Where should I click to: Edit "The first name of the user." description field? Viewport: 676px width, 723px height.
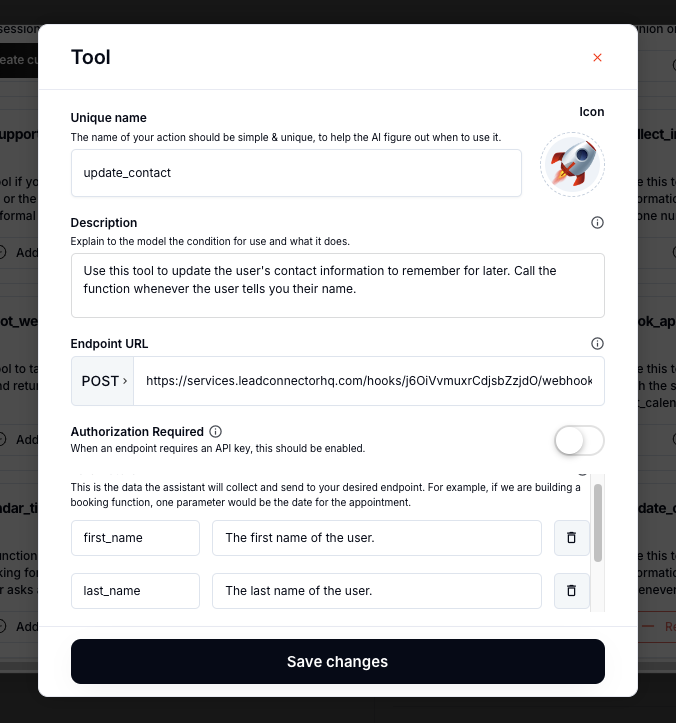[376, 538]
